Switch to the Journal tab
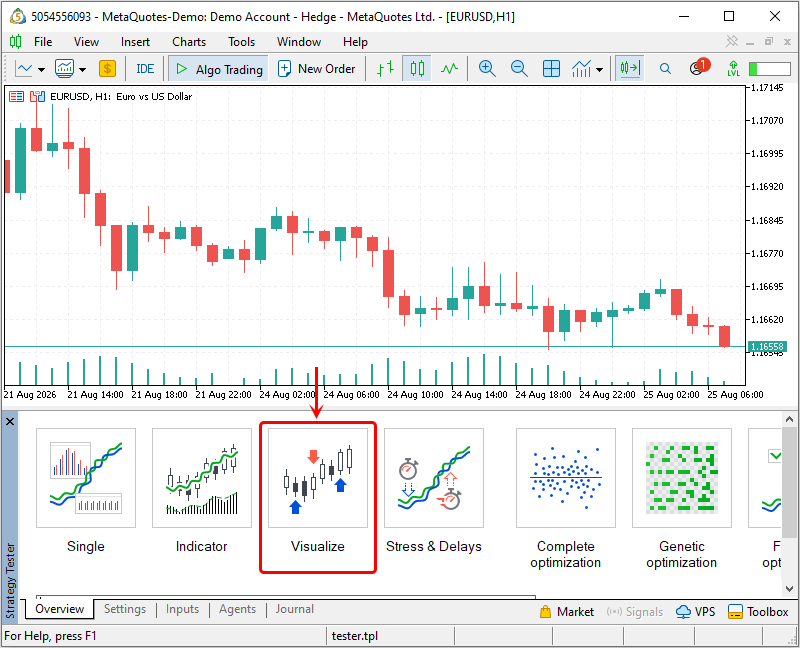Viewport: 800px width, 648px height. pos(294,609)
